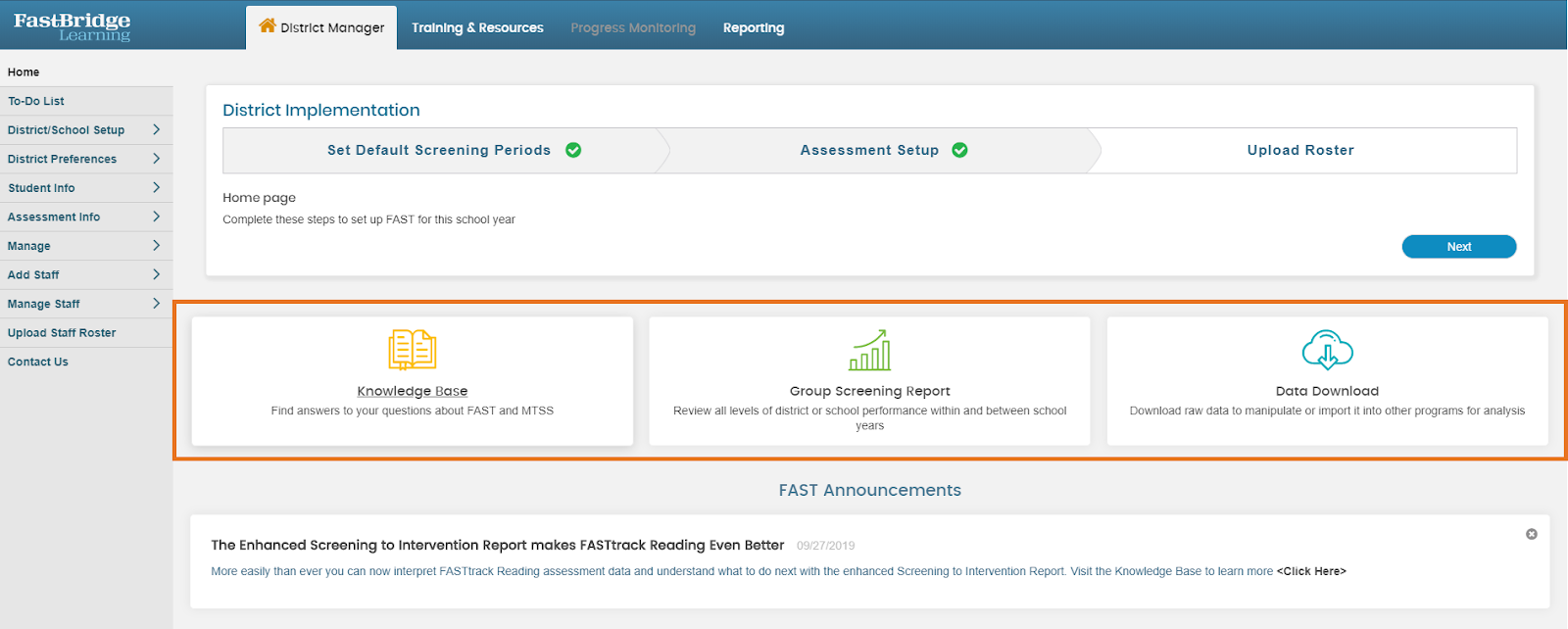Expand District Preferences chevron

(156, 159)
